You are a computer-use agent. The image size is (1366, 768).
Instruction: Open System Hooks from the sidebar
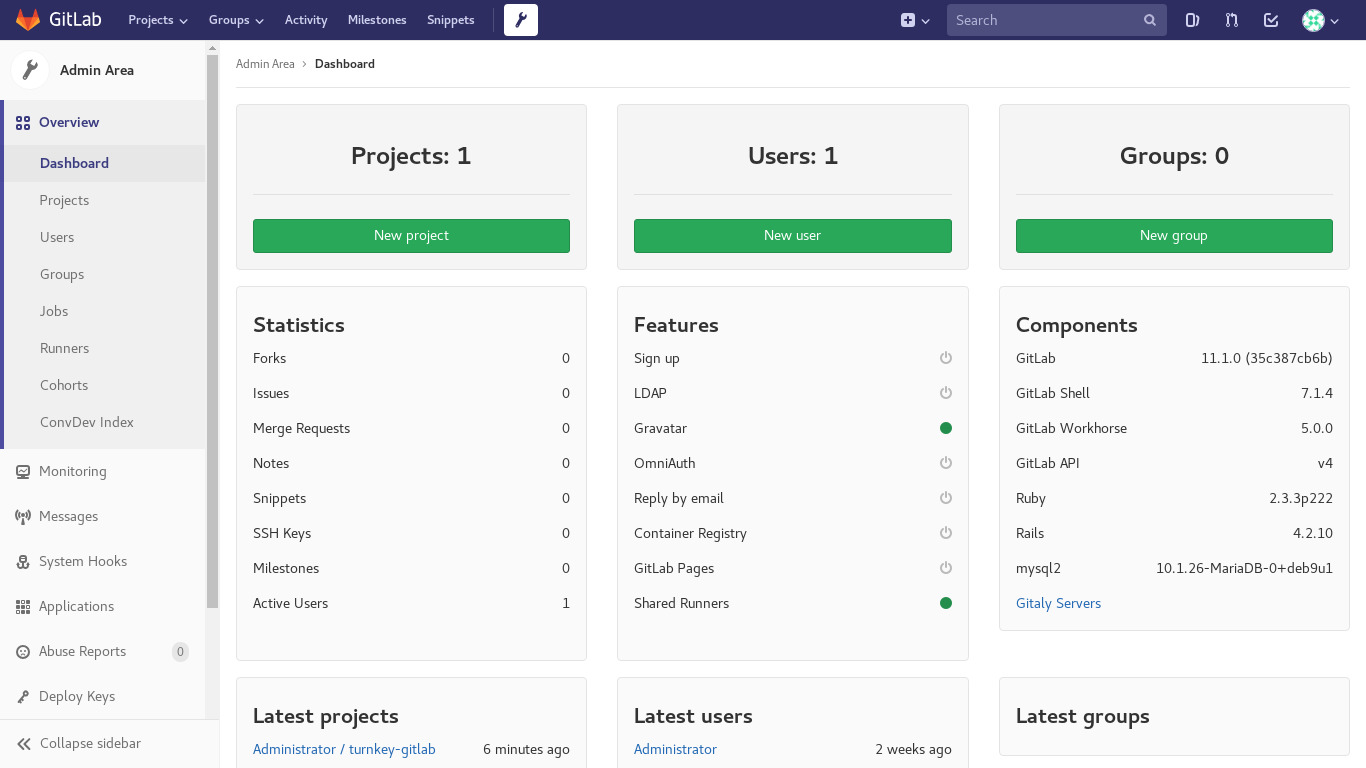[x=21, y=561]
